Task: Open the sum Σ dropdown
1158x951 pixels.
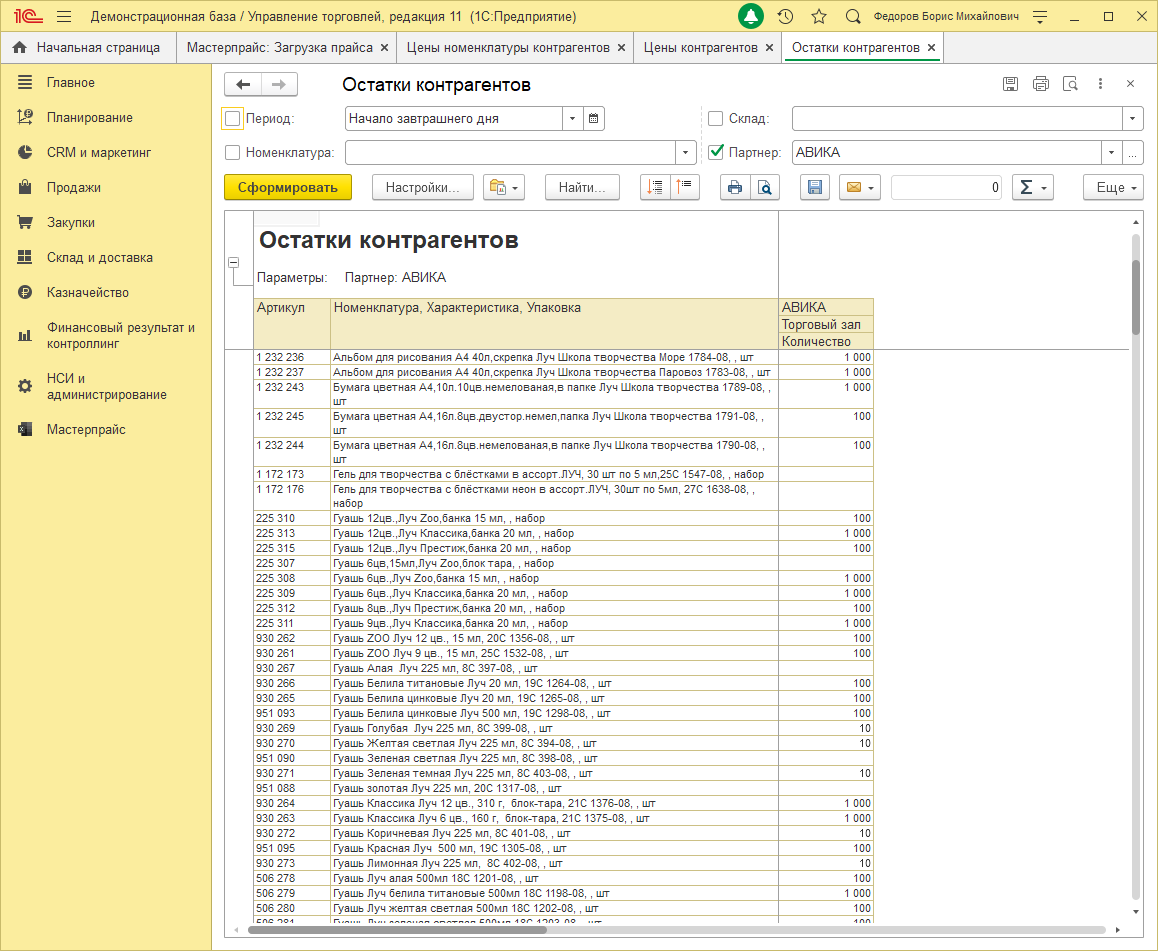Action: click(x=1032, y=187)
